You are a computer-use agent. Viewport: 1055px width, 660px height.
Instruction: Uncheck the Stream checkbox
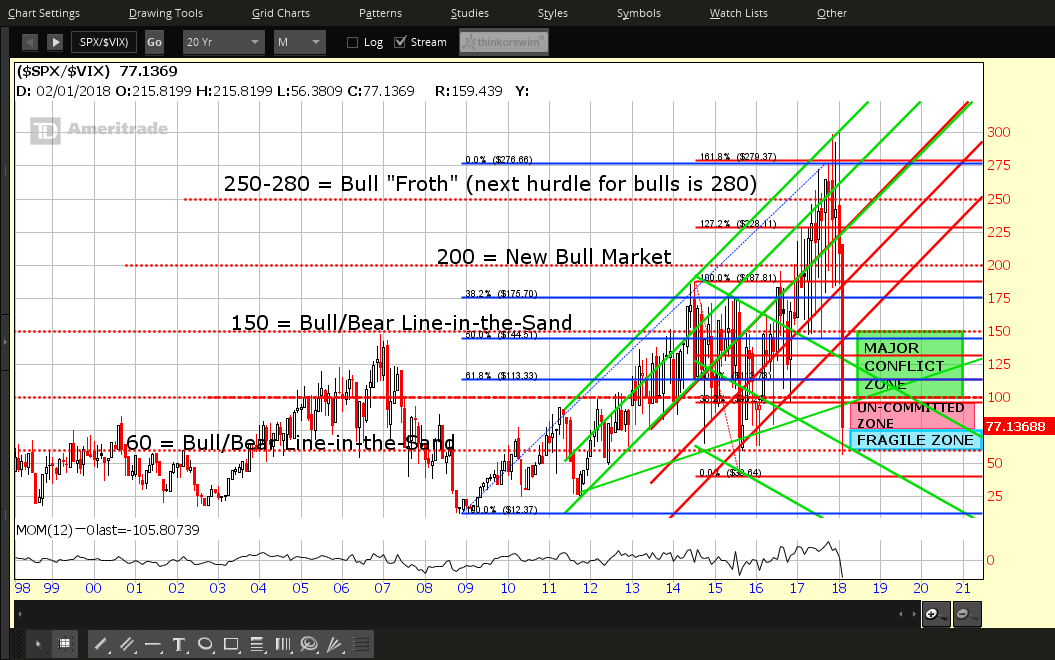point(400,42)
